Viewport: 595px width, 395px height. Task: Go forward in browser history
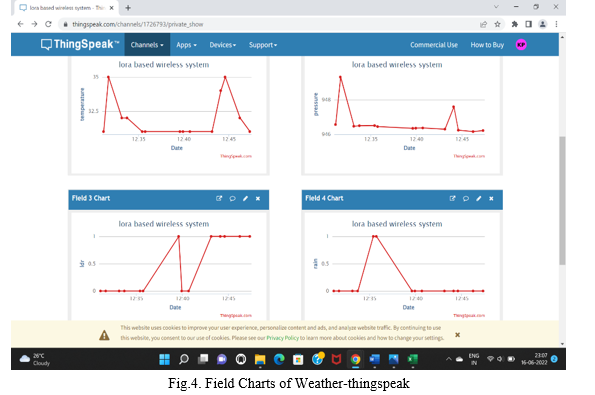tap(35, 24)
